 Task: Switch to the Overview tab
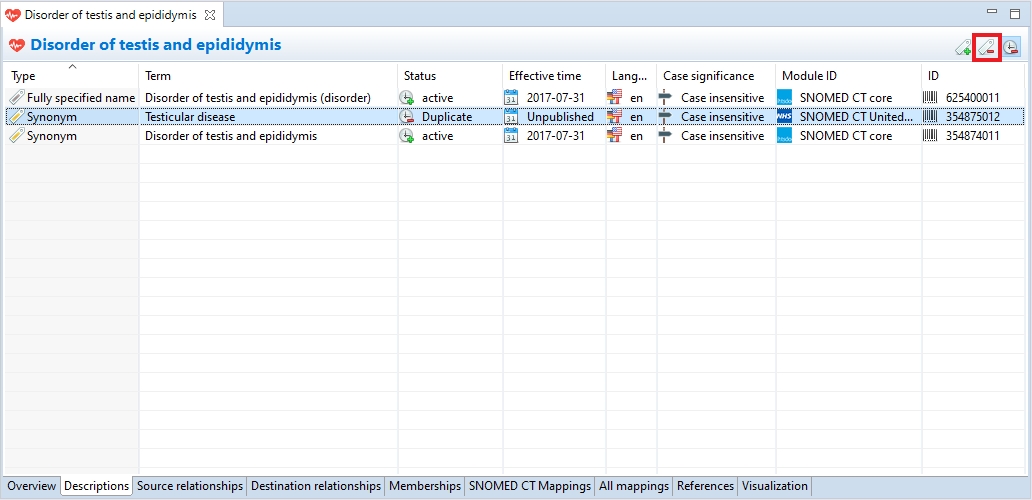(32, 486)
